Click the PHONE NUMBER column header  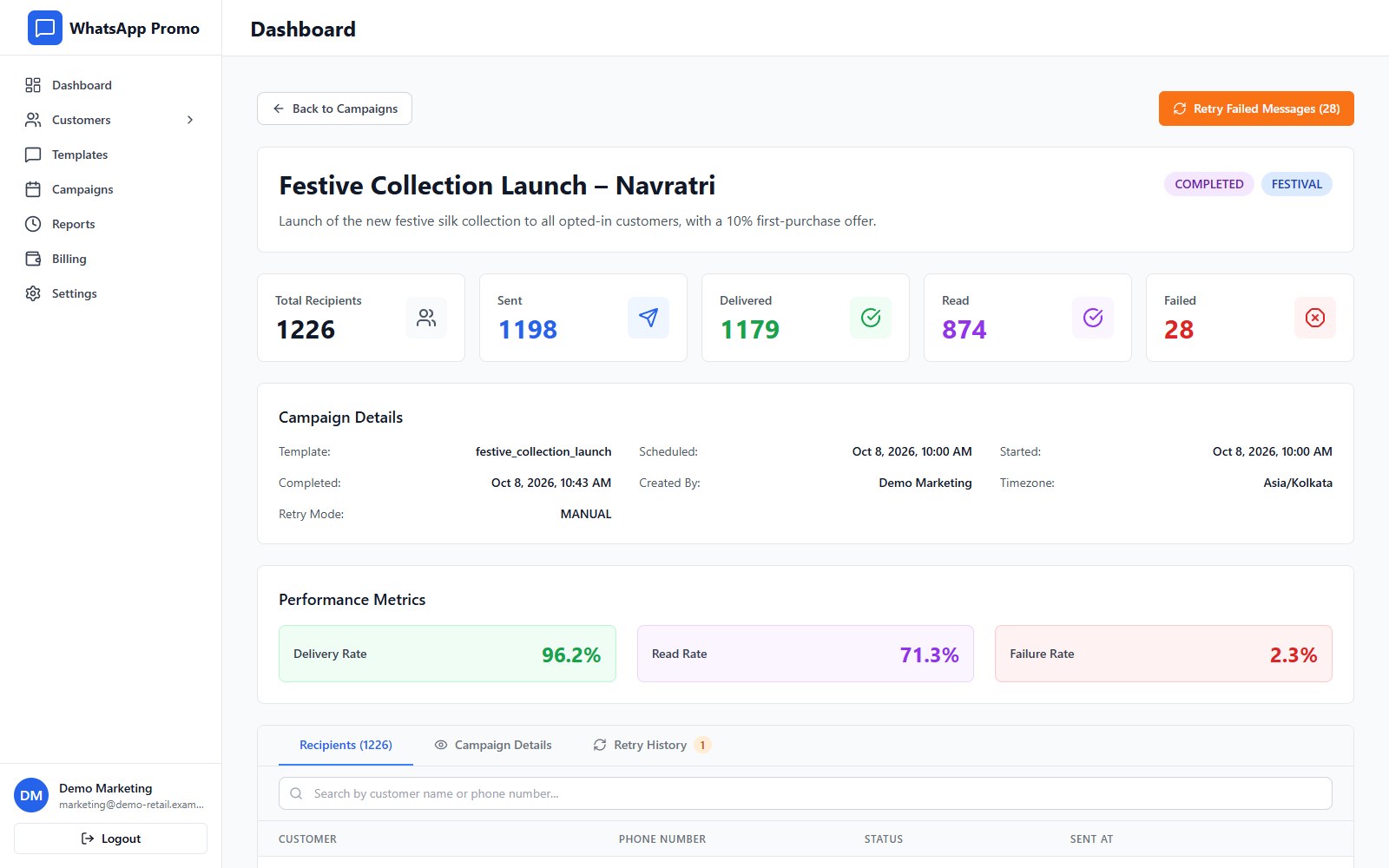[662, 839]
